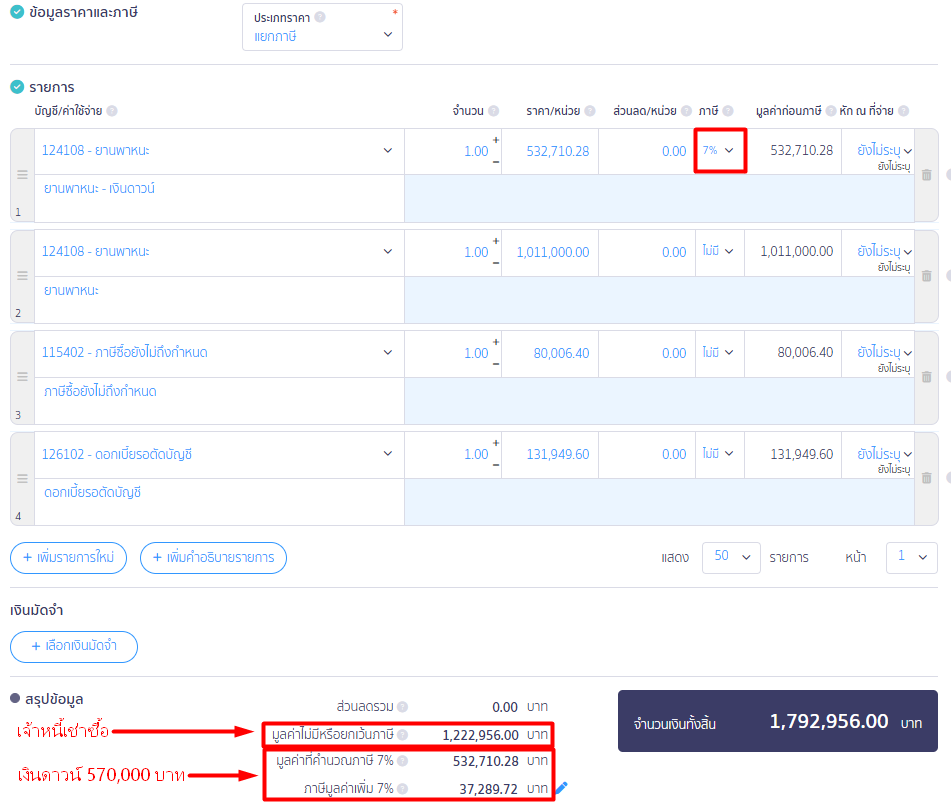Click trash icon on row 3
Screen dimensions: 951x803
(926, 377)
